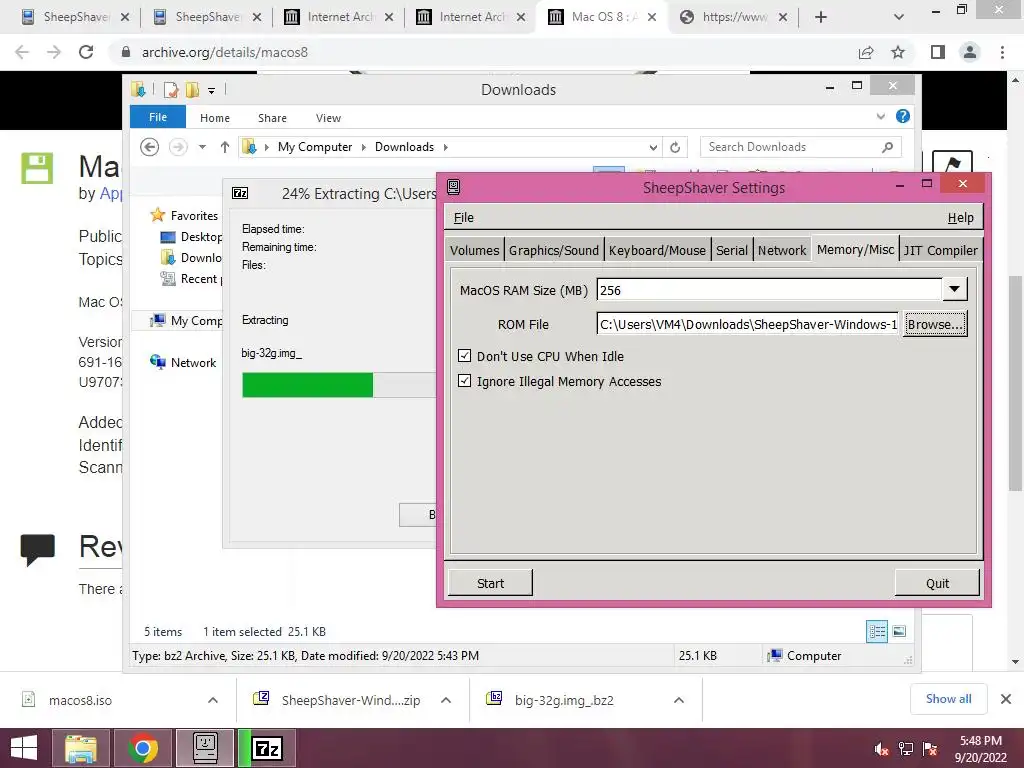Open the Action Center flag icon
Screen dimensions: 1024x768
click(930, 749)
